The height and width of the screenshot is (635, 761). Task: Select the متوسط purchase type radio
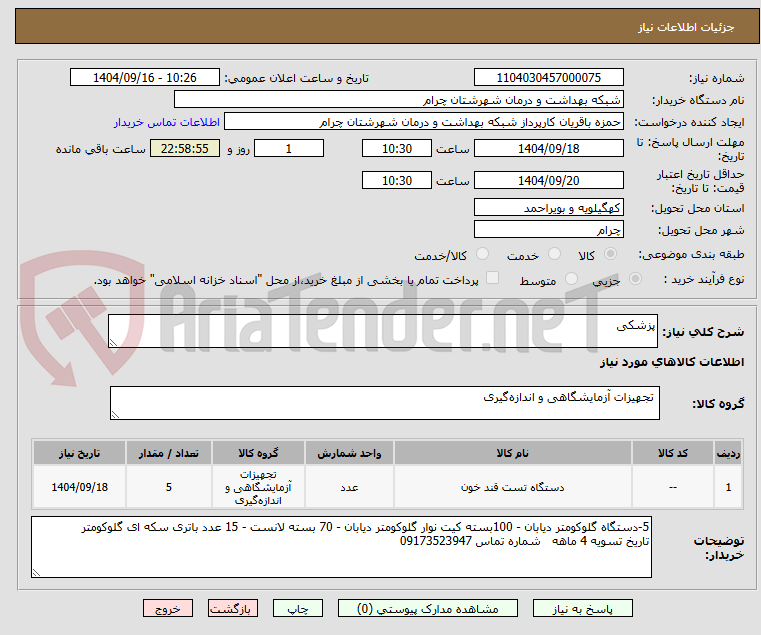tap(572, 279)
